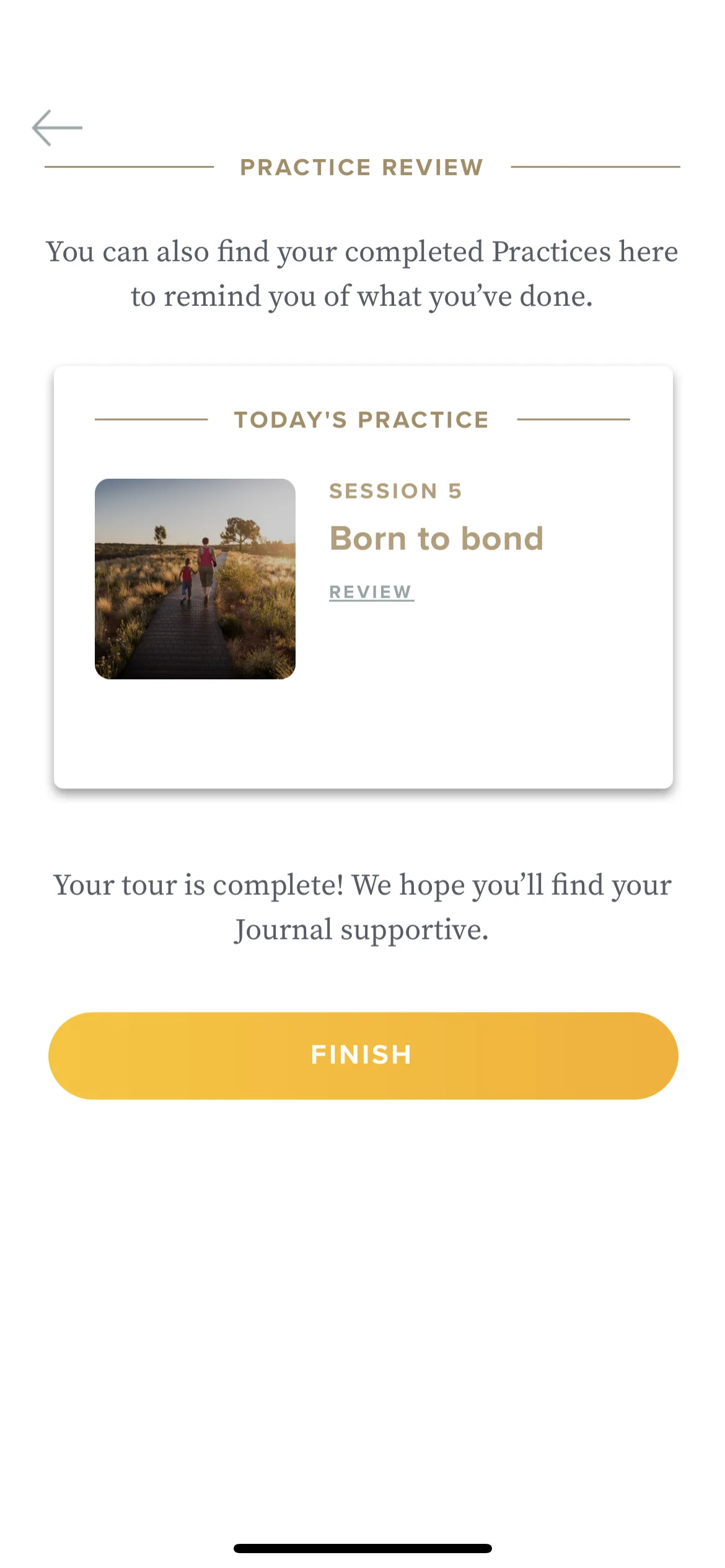725x1568 pixels.
Task: Tap the FINISH button
Action: click(x=363, y=1056)
